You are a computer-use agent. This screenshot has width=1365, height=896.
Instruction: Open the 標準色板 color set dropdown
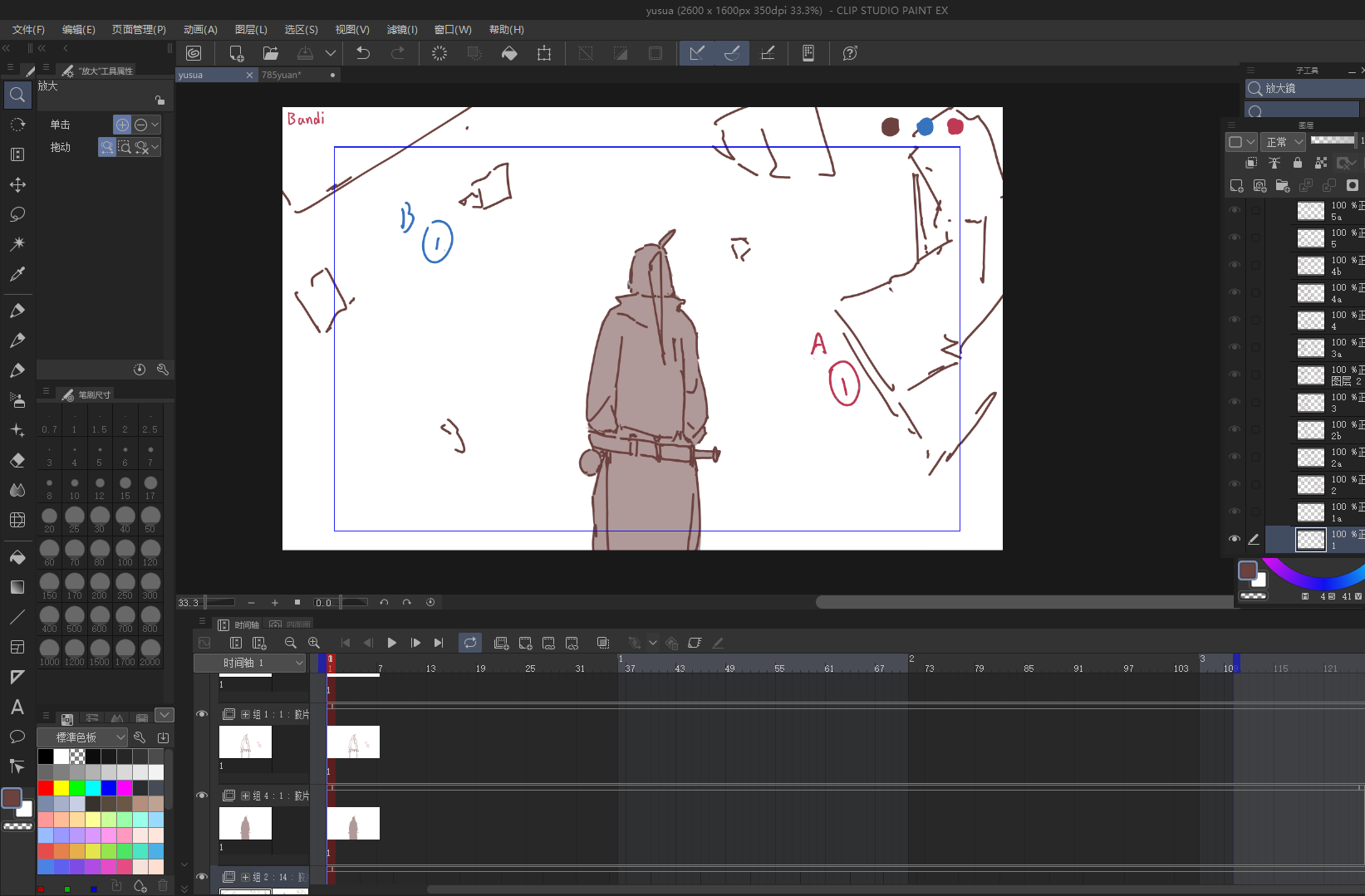click(x=82, y=737)
